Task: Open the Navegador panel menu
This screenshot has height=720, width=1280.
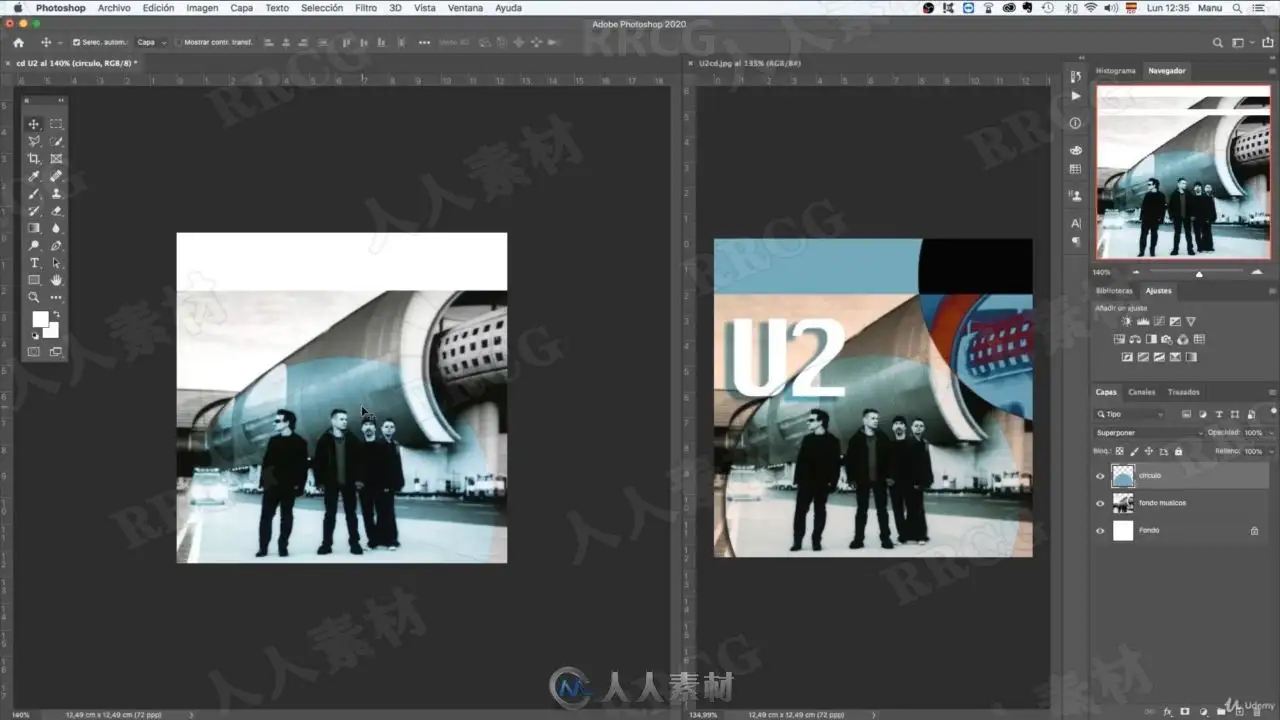Action: pyautogui.click(x=1272, y=71)
